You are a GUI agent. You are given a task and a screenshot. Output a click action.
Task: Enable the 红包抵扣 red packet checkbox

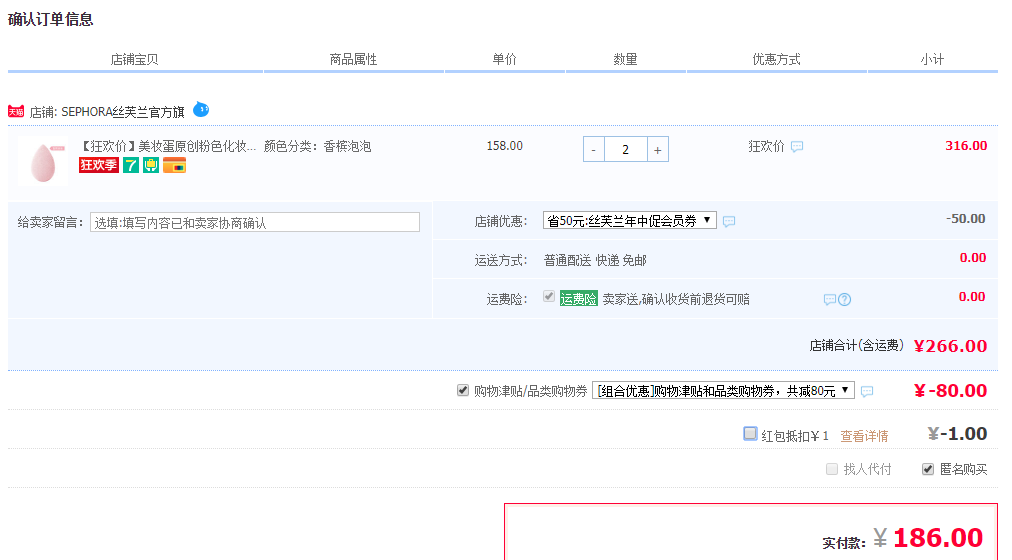(x=750, y=434)
